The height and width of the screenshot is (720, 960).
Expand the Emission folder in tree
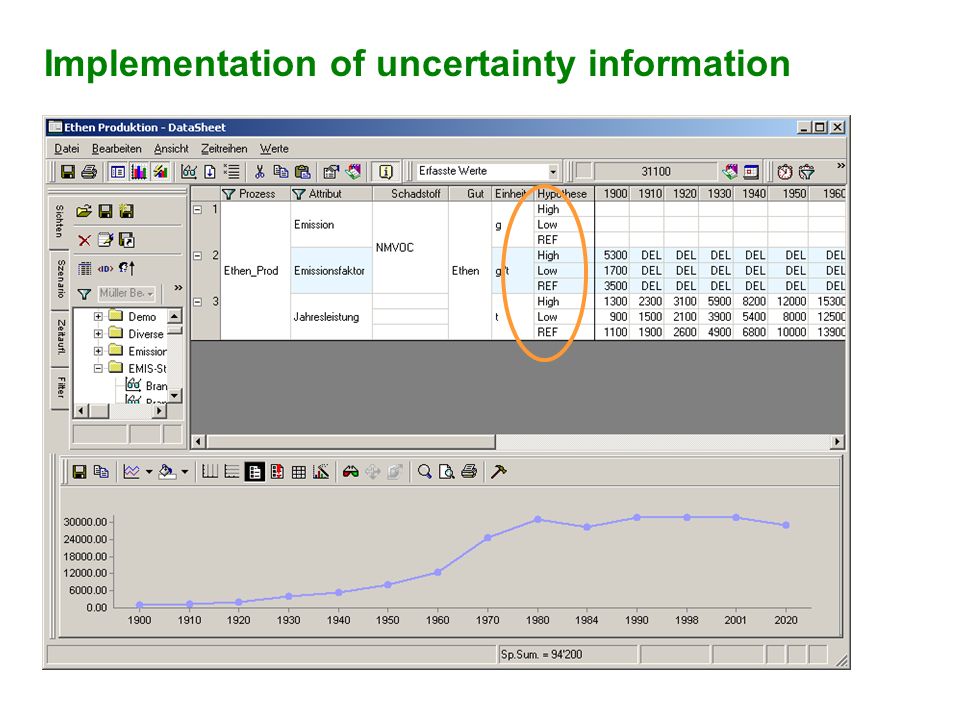[x=98, y=351]
